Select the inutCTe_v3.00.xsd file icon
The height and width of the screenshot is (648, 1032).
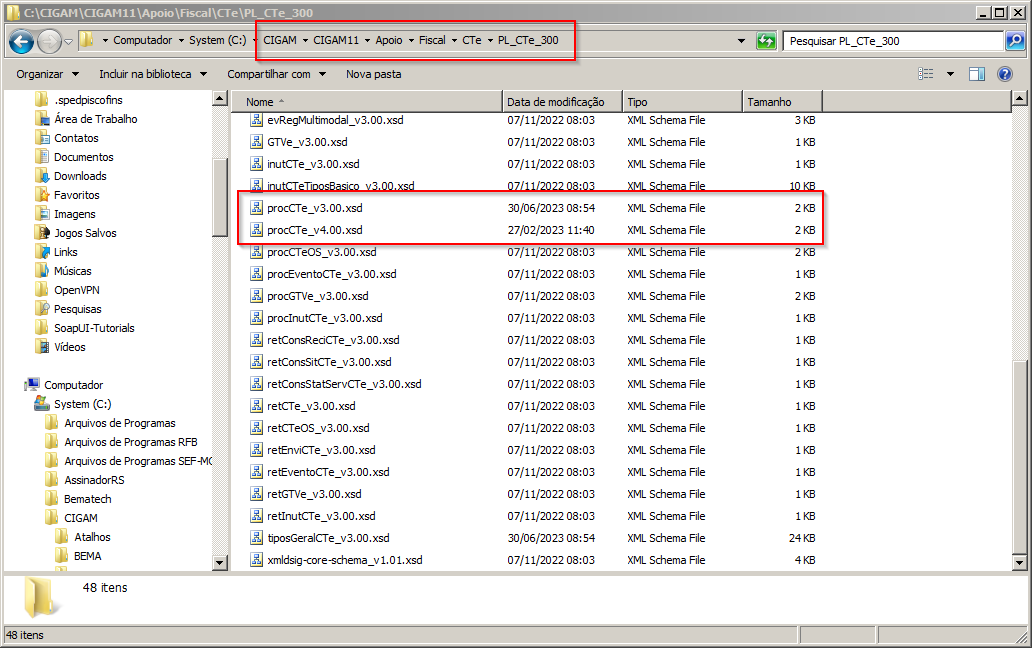(257, 164)
